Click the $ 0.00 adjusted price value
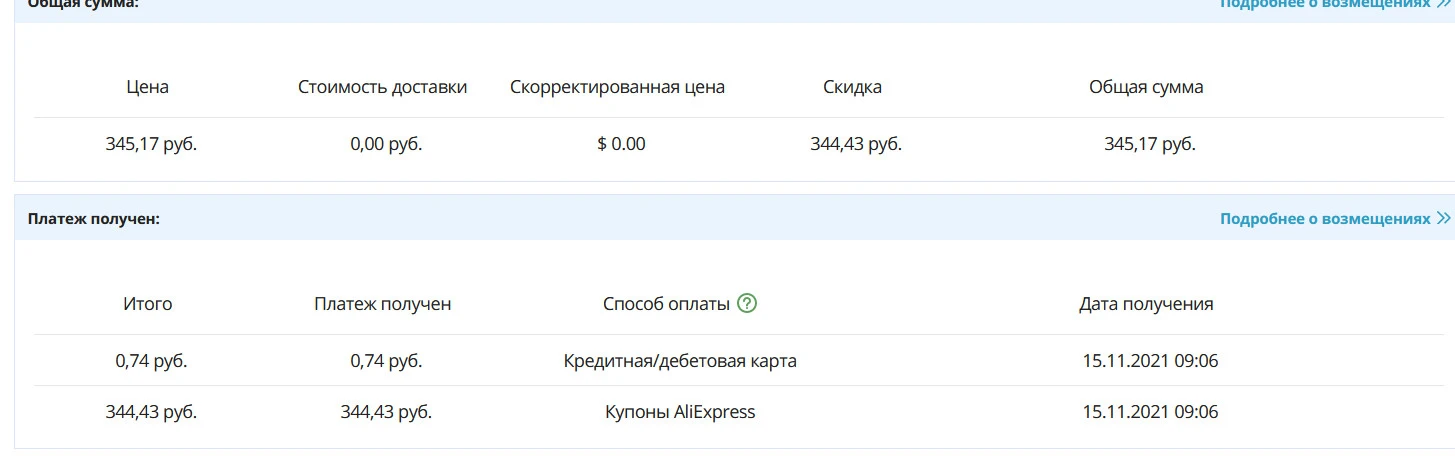The width and height of the screenshot is (1455, 460). click(621, 144)
